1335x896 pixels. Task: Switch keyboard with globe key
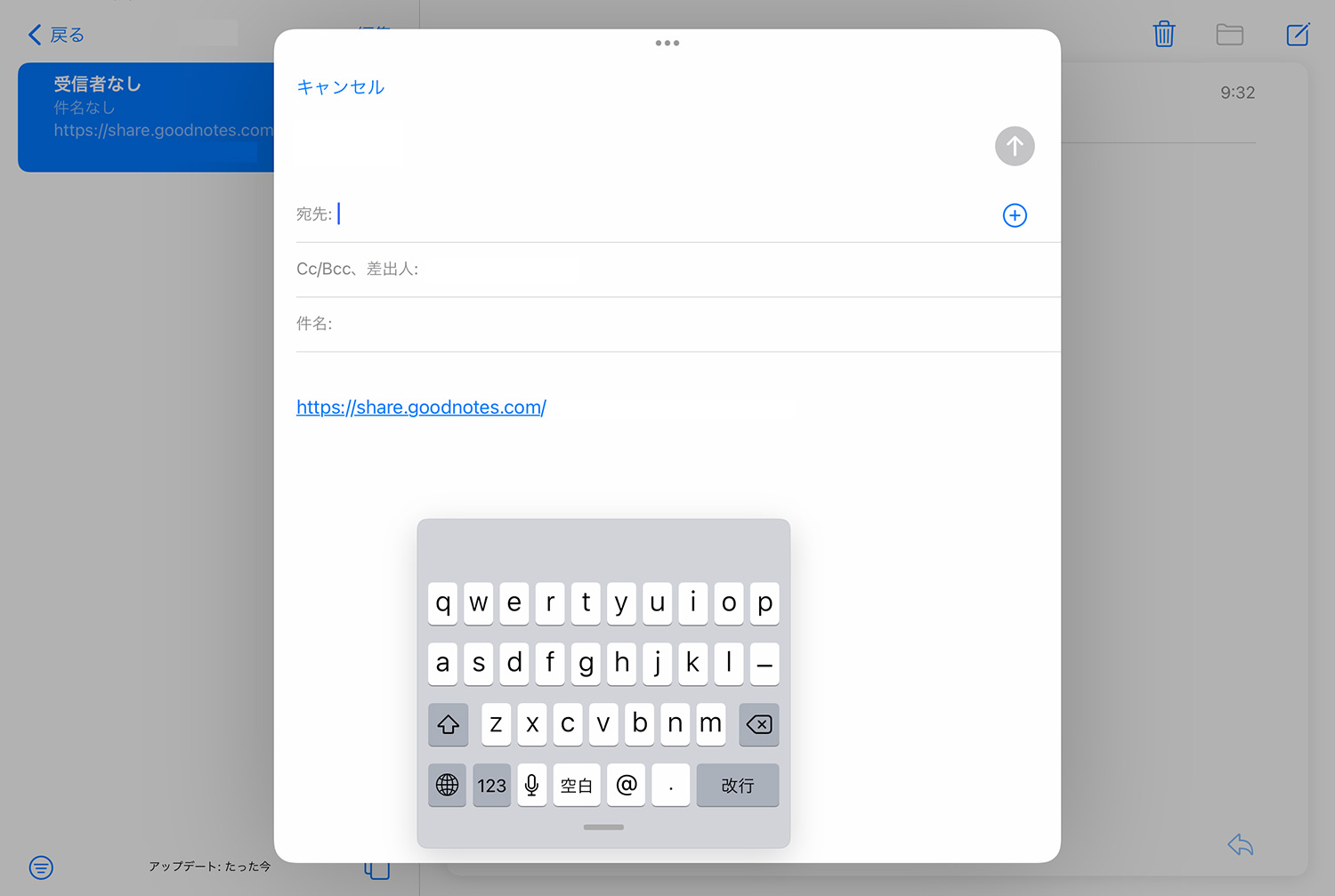[x=447, y=785]
